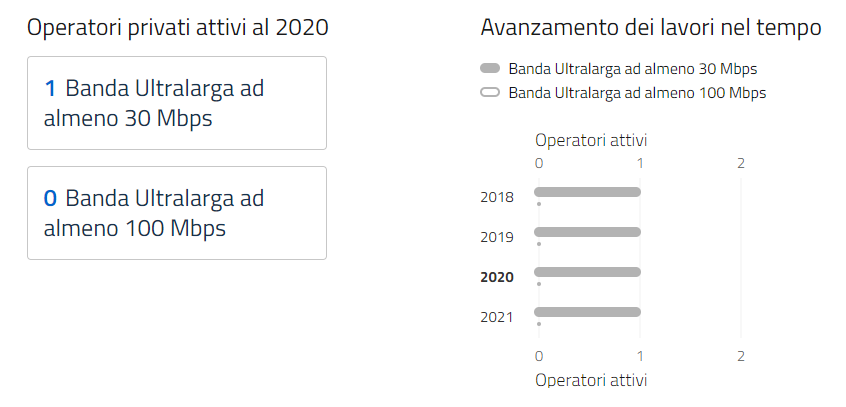Click the blue number 0 count
The width and height of the screenshot is (846, 407).
point(50,198)
